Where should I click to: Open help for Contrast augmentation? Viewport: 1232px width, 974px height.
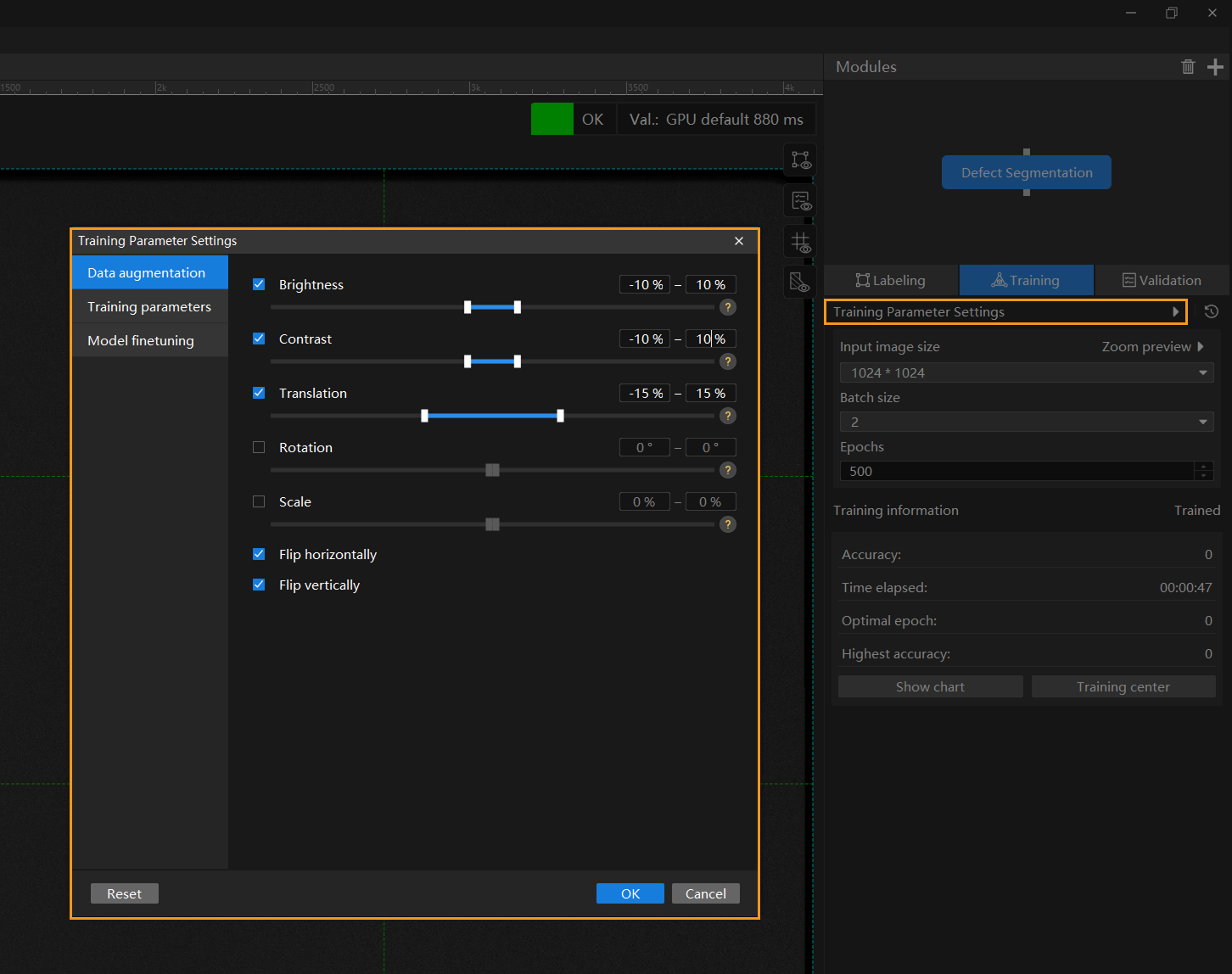point(728,361)
